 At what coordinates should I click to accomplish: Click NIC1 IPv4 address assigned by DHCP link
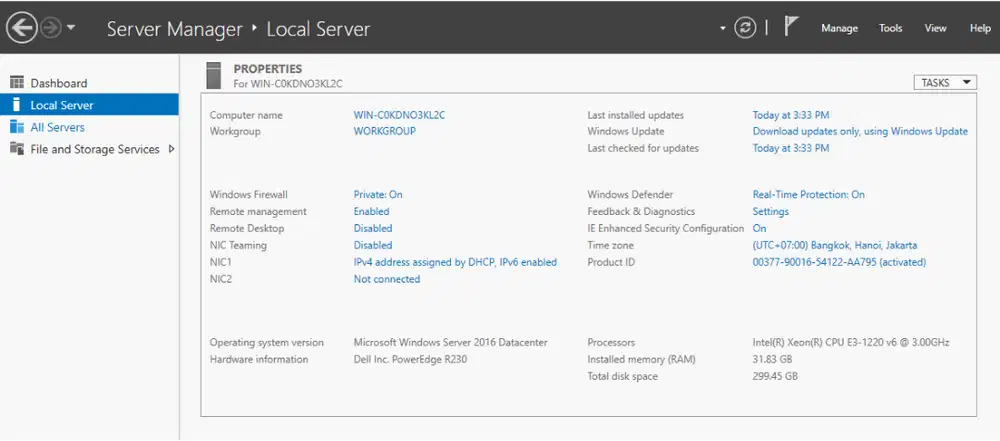pyautogui.click(x=455, y=262)
